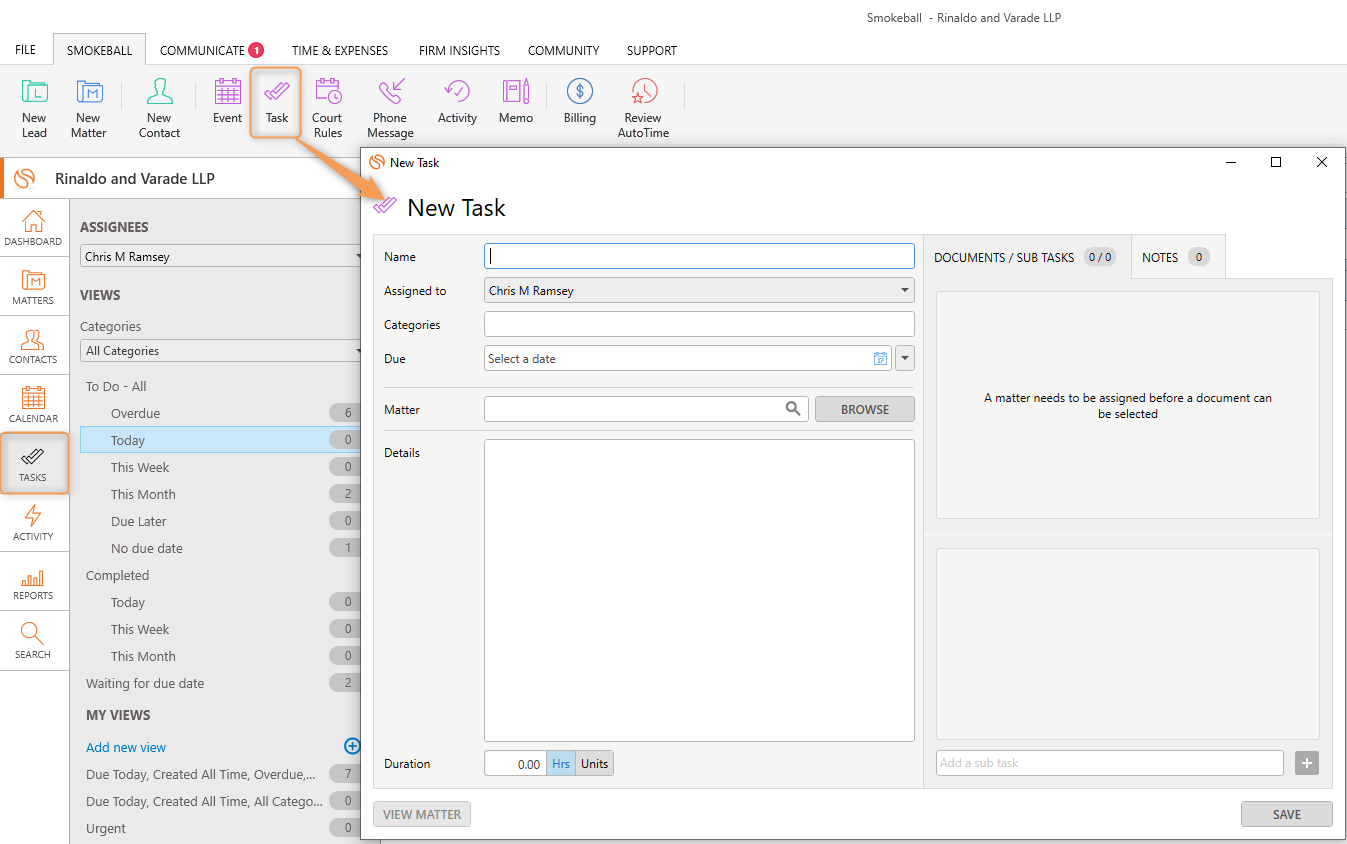The width and height of the screenshot is (1347, 844).
Task: Select This Month under To Do
Action: coord(221,494)
